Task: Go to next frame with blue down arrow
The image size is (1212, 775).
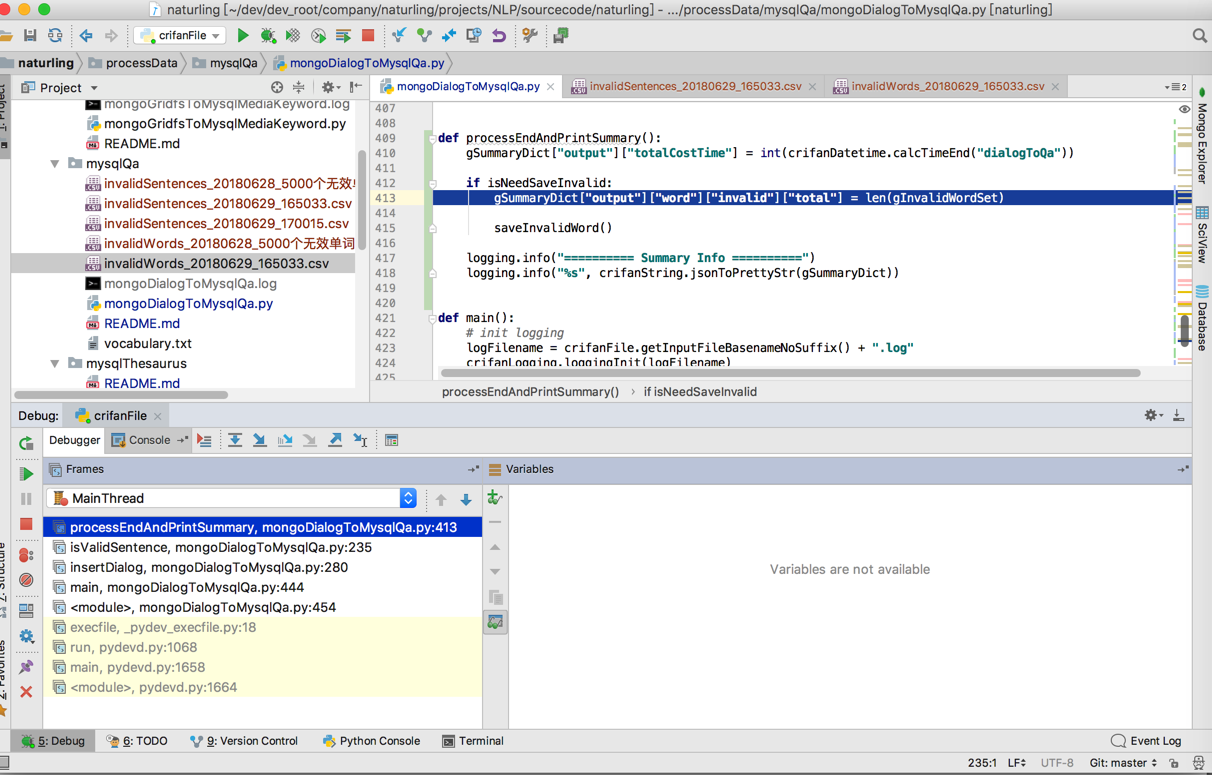Action: pyautogui.click(x=466, y=499)
